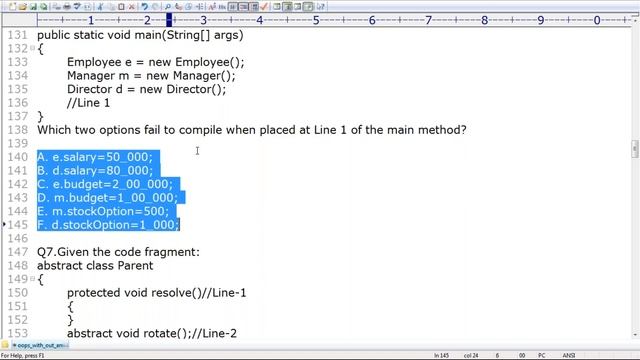This screenshot has height=360, width=640.
Task: Click the Replace icon
Action: point(177,7)
